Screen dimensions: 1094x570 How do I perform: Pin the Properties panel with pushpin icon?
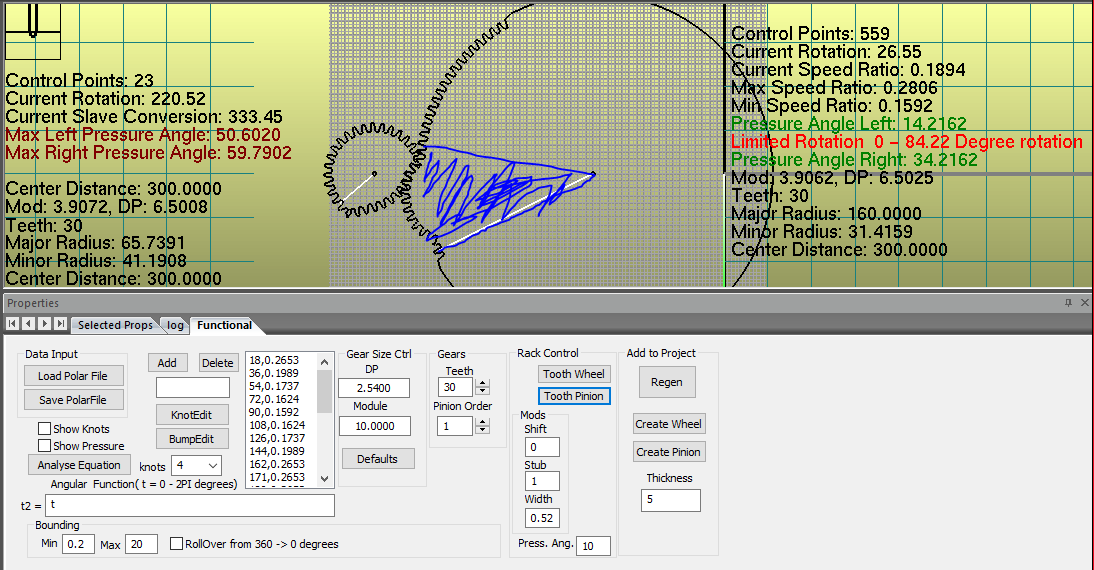click(x=1068, y=303)
